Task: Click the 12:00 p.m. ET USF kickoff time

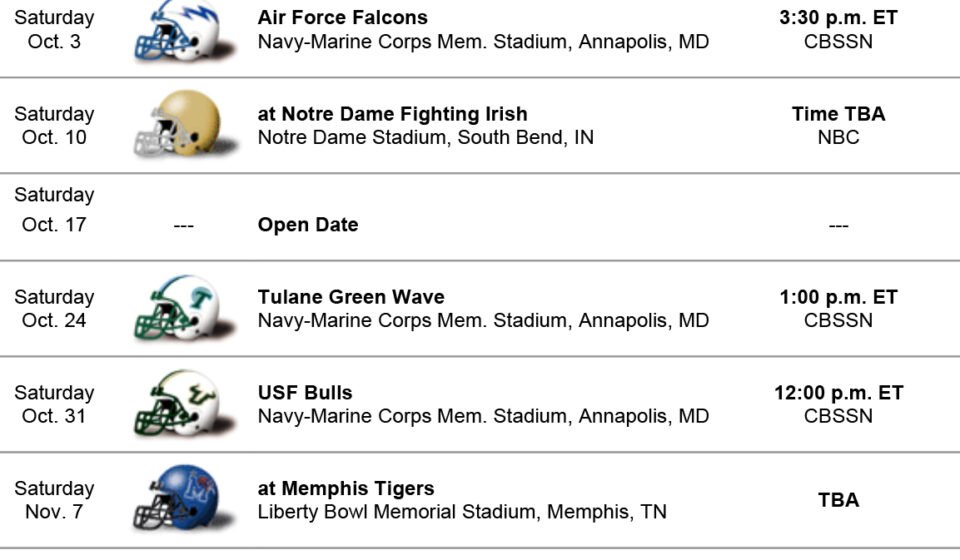Action: tap(838, 392)
